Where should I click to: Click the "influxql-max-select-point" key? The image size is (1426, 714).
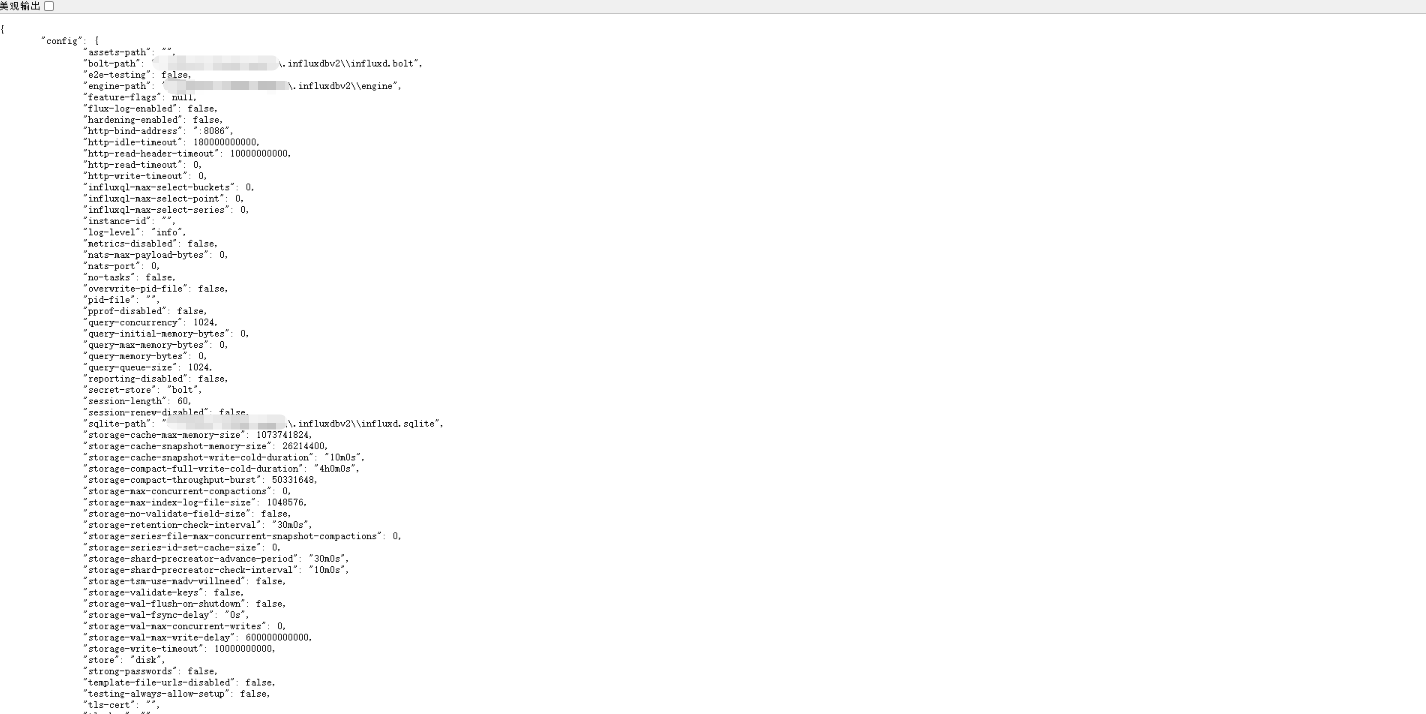155,198
